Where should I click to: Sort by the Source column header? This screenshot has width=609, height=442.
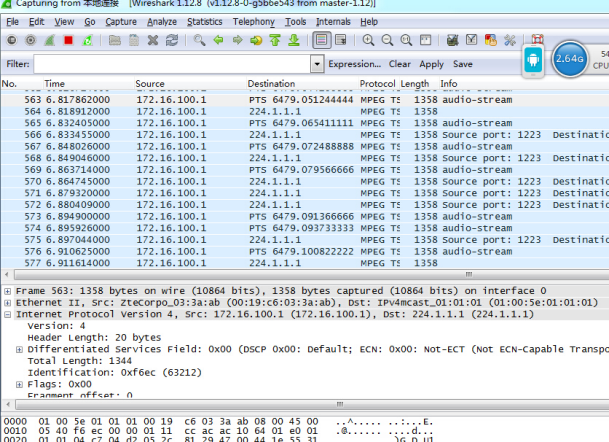pos(190,84)
